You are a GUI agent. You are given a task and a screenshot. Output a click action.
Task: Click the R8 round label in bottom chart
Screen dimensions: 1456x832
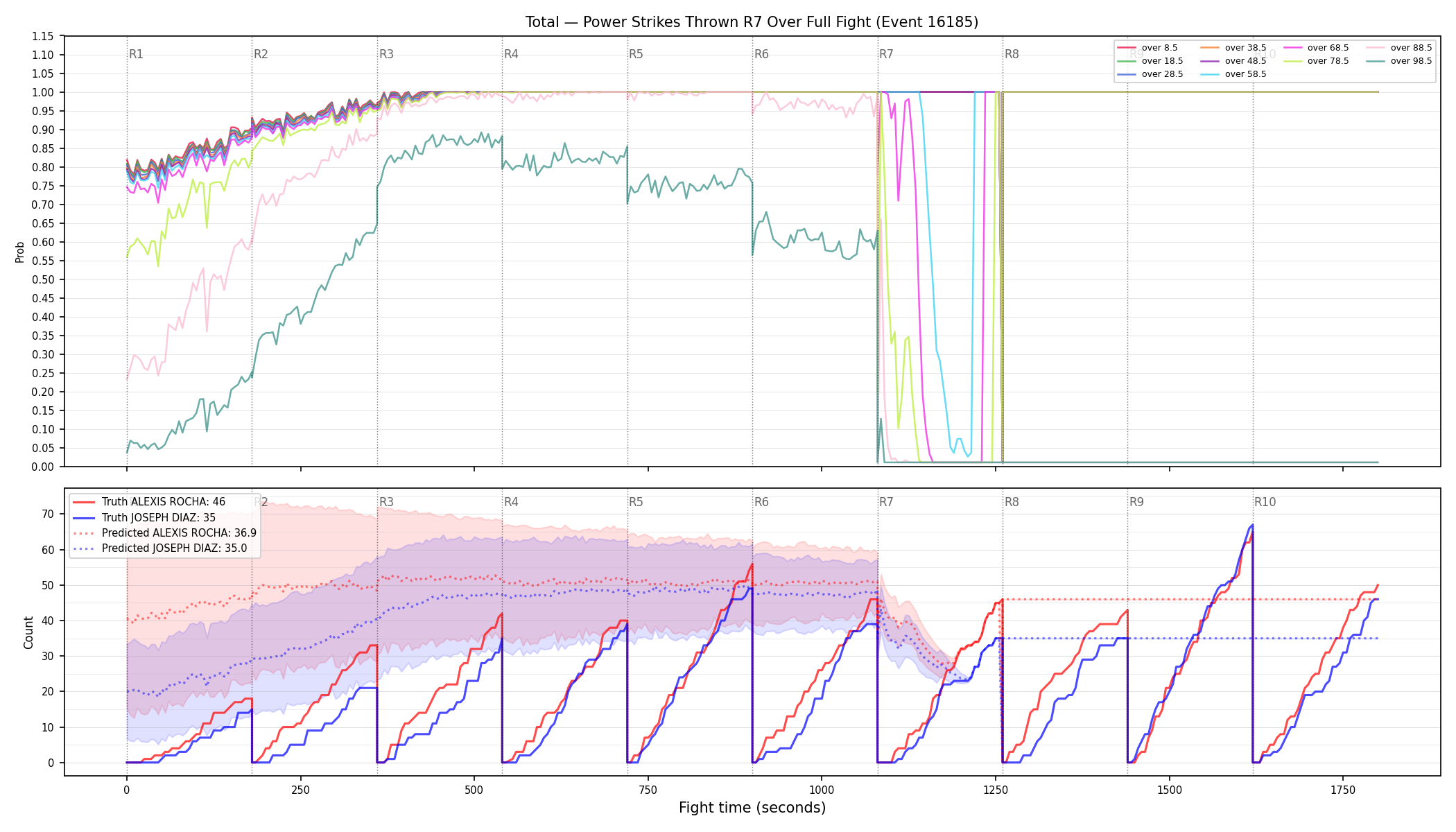(1012, 502)
